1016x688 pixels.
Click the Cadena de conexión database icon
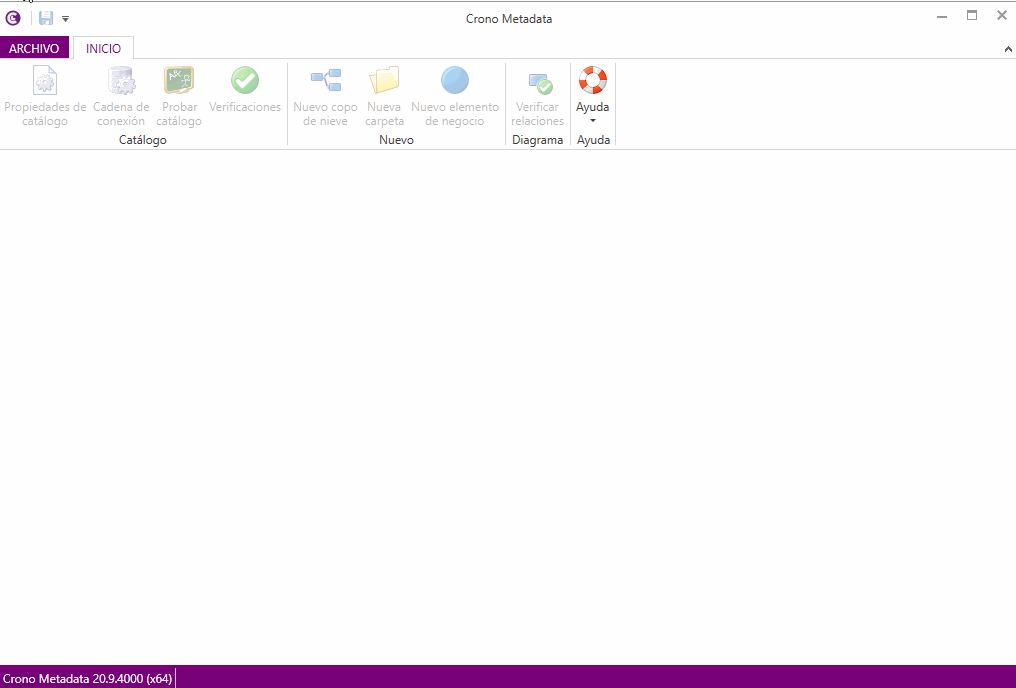(121, 81)
